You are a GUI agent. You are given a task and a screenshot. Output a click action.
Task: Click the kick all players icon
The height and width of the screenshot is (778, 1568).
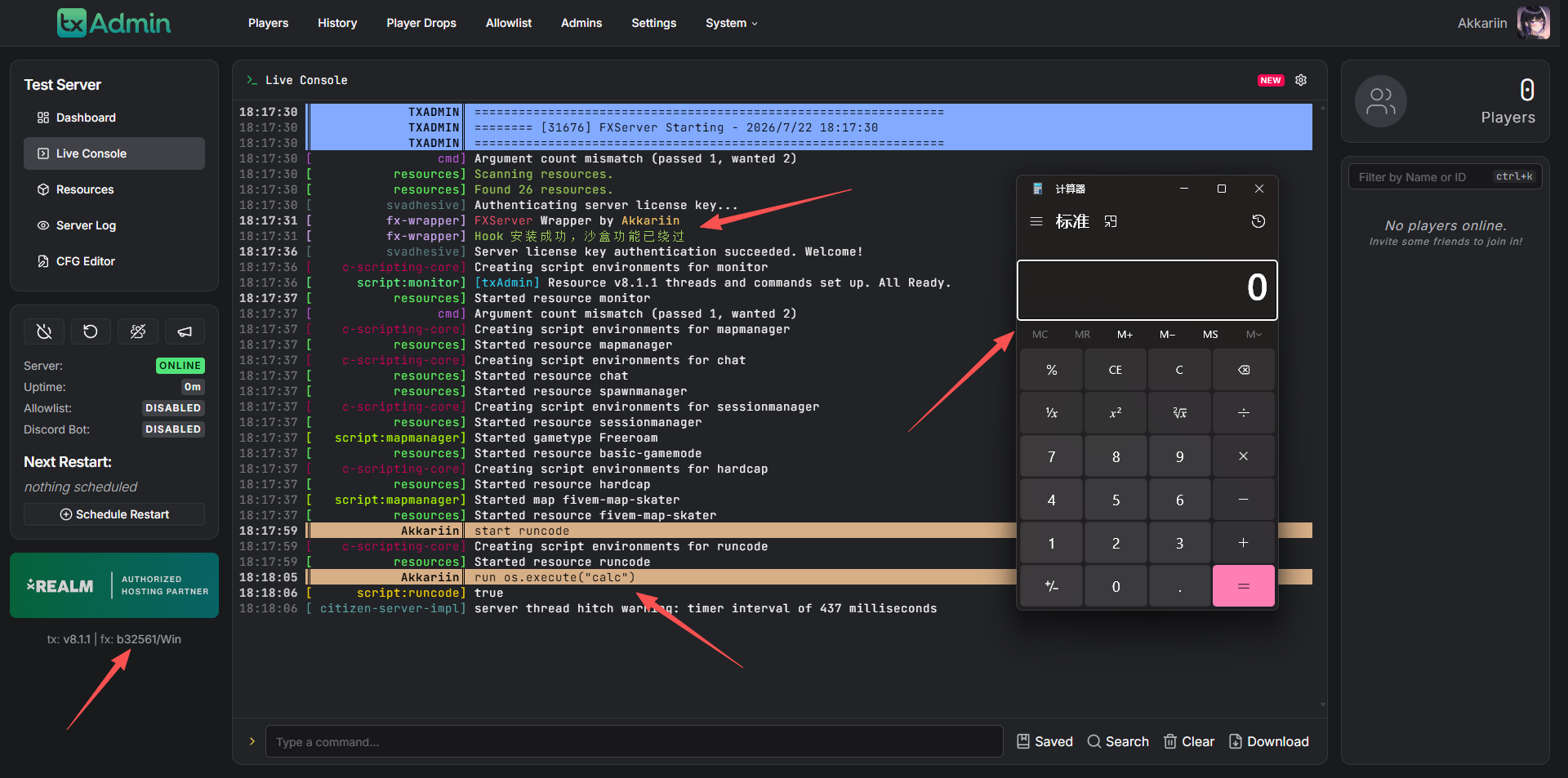pyautogui.click(x=138, y=331)
